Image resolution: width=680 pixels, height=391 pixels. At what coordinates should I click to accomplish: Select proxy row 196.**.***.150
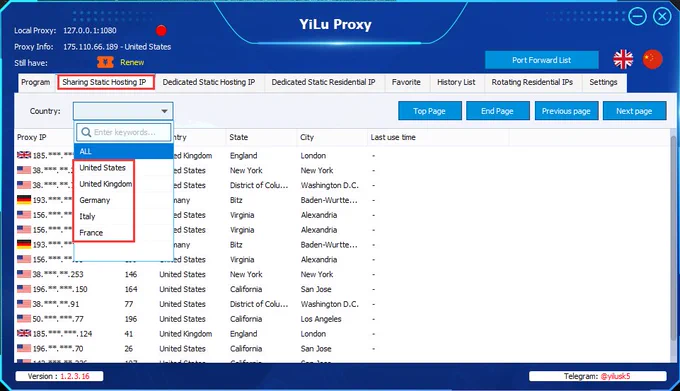click(x=343, y=289)
